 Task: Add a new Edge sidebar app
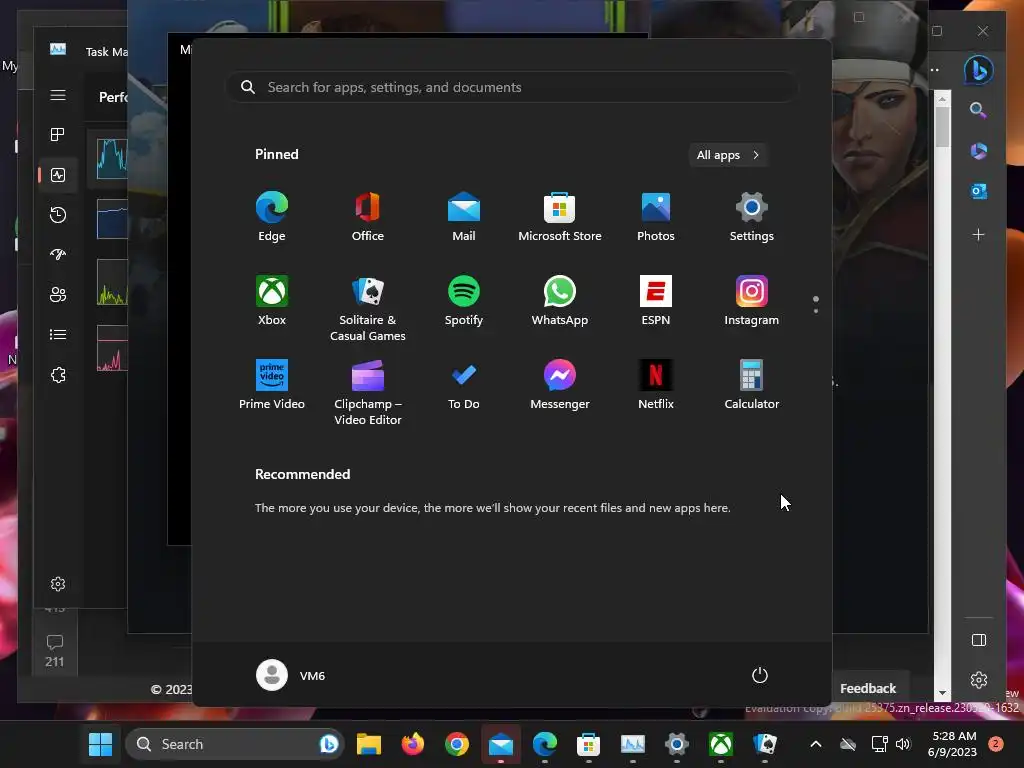click(x=978, y=234)
